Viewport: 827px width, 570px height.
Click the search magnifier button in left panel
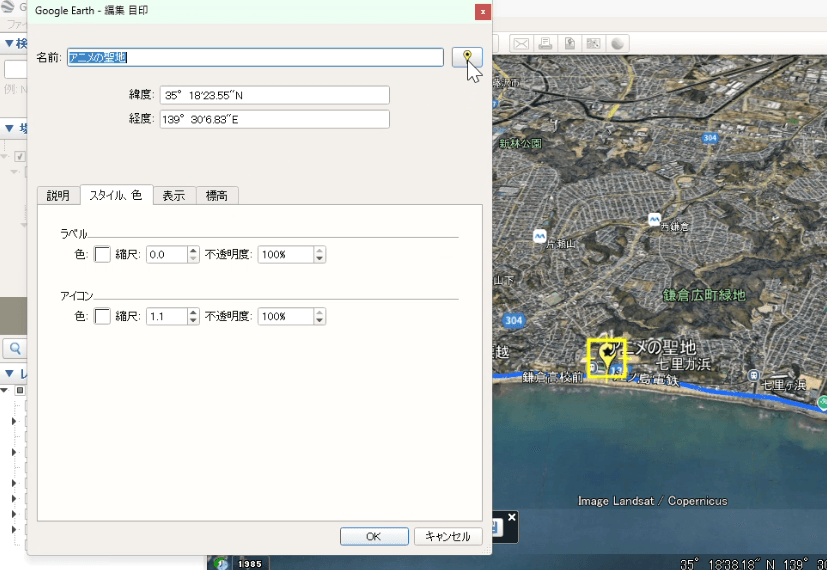coord(15,348)
